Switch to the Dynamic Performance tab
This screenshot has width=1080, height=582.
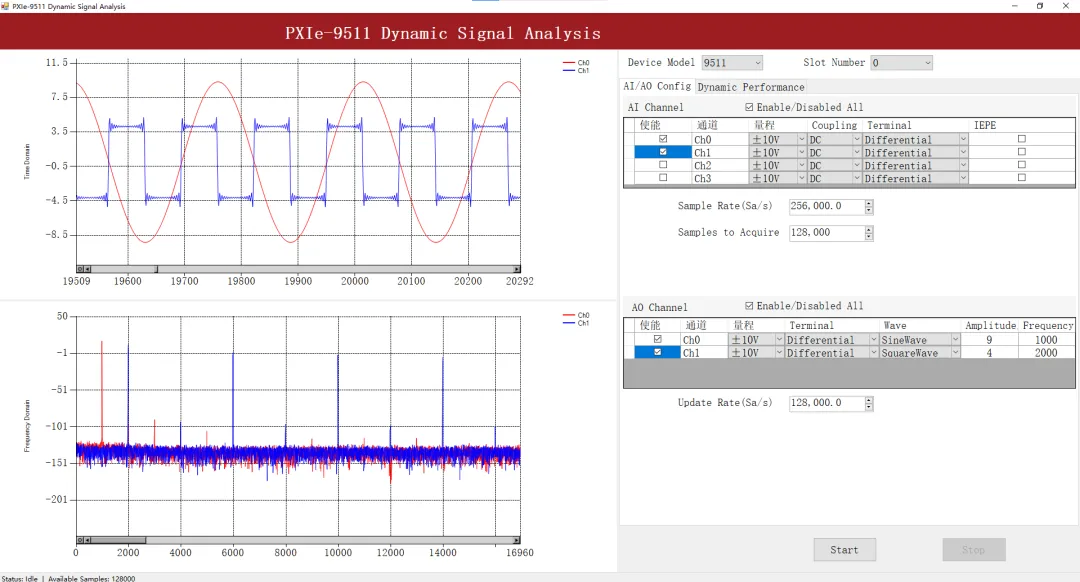pyautogui.click(x=751, y=87)
